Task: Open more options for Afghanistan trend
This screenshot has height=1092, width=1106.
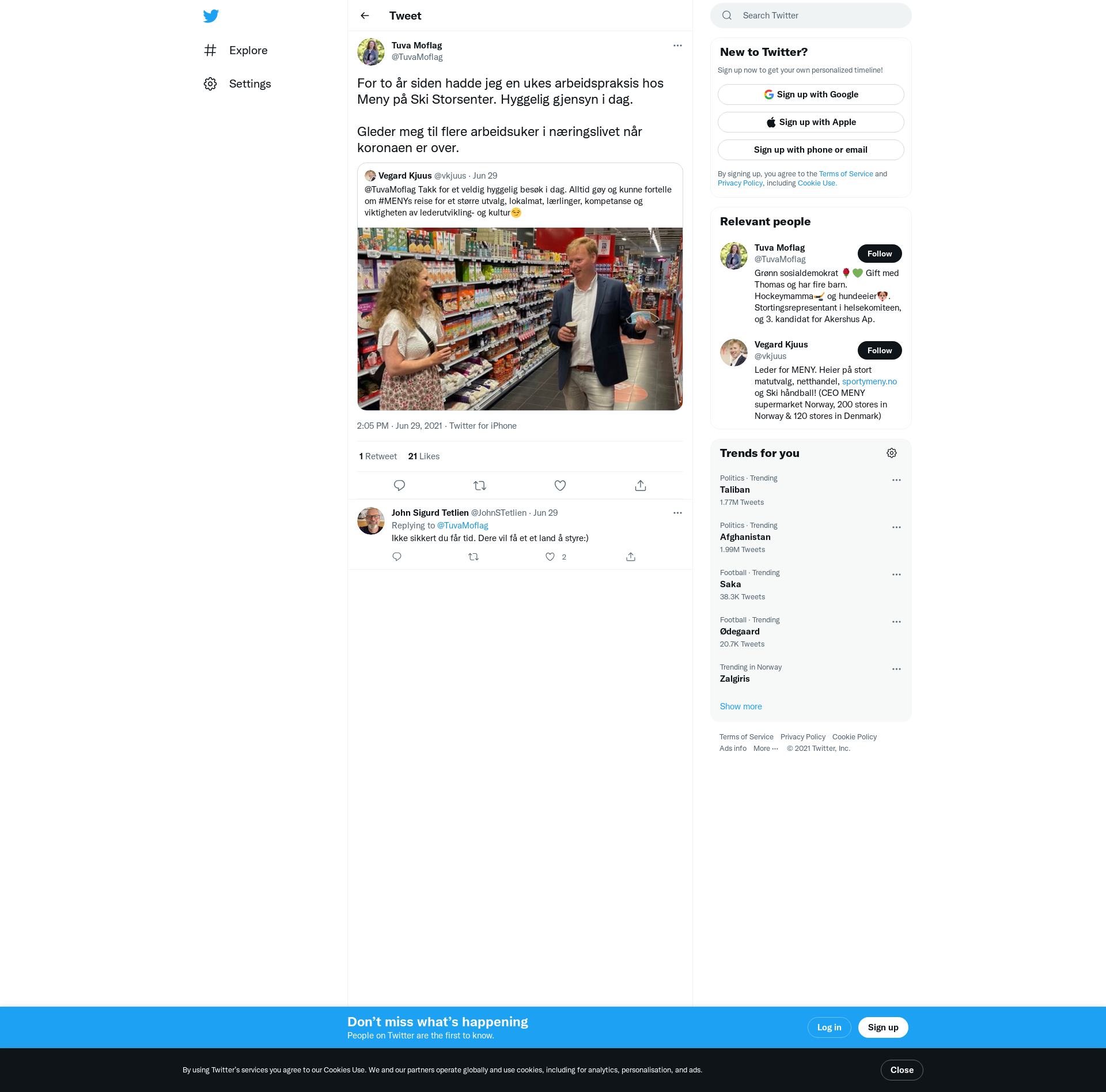Action: point(896,527)
